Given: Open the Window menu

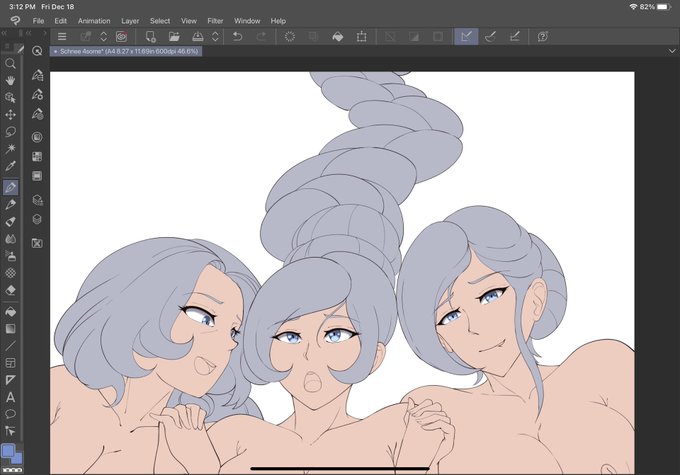Looking at the screenshot, I should 247,21.
